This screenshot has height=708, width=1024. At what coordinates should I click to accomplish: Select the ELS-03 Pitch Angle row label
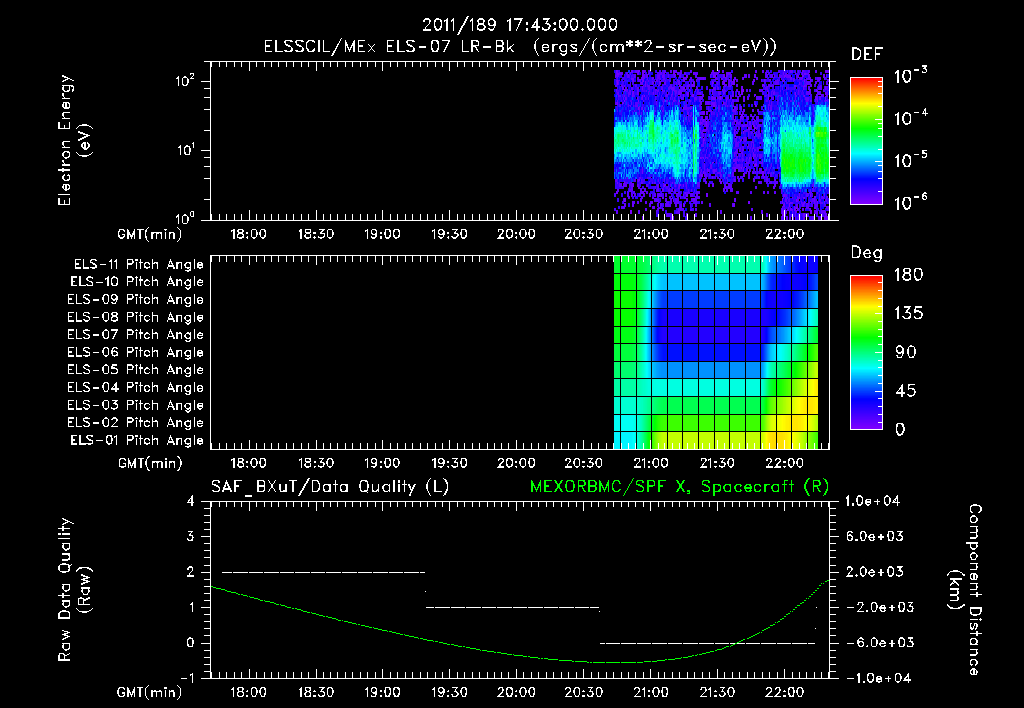[x=136, y=406]
